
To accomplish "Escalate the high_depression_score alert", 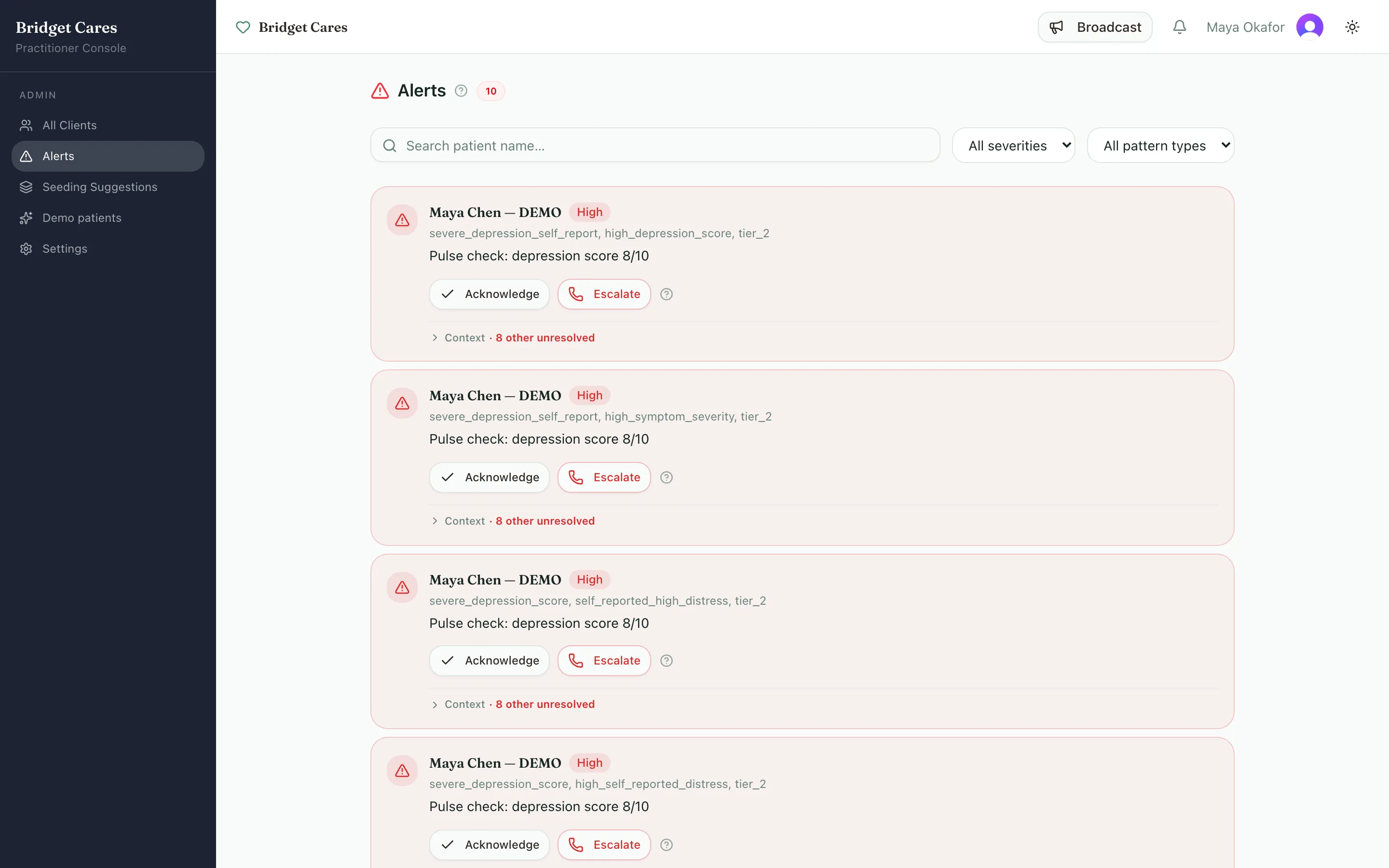I will [604, 294].
